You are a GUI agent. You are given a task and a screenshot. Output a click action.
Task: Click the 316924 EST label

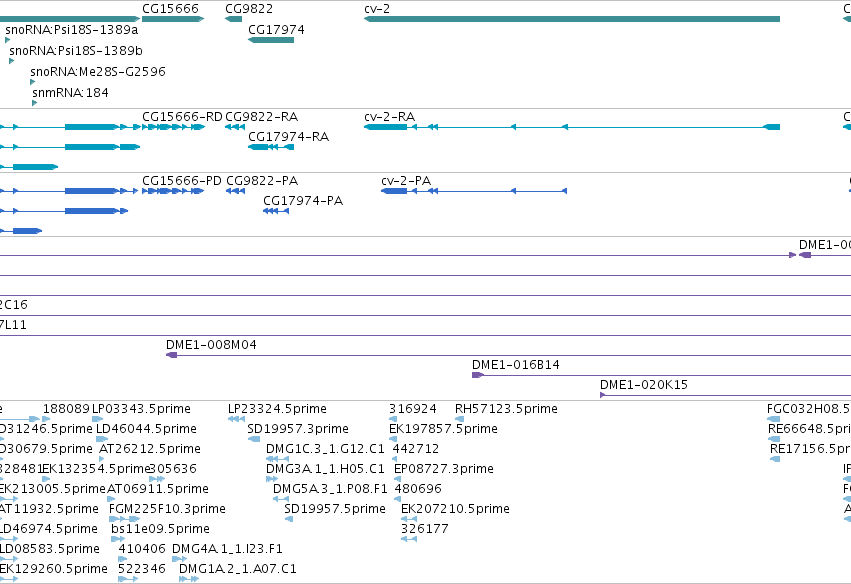pyautogui.click(x=412, y=409)
